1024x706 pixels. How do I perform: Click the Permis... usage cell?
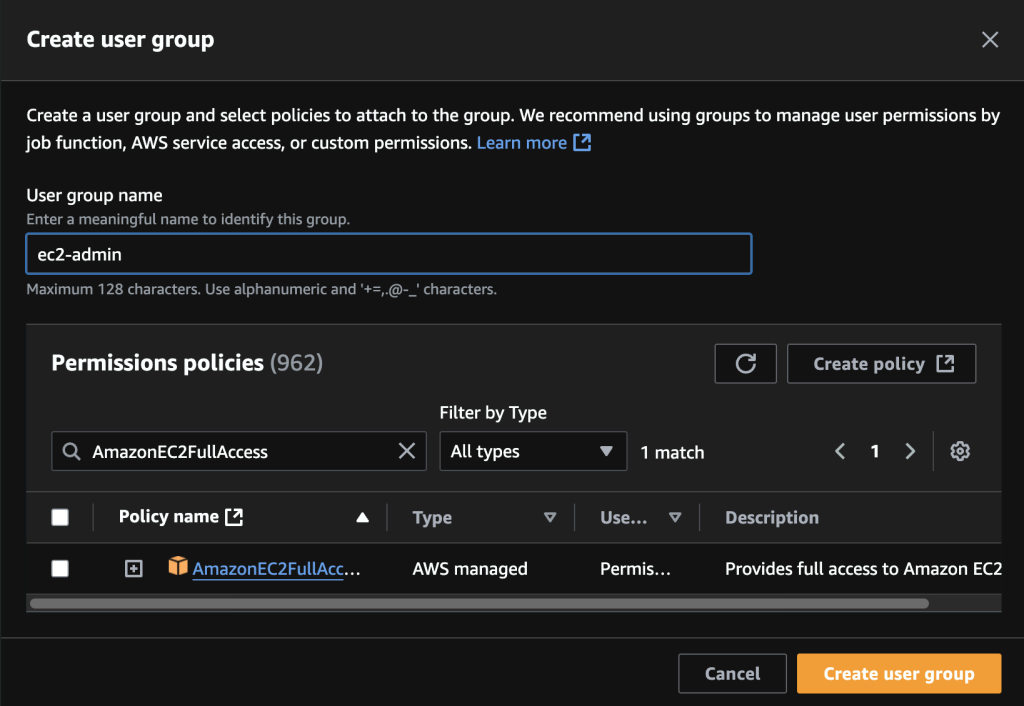tap(635, 569)
